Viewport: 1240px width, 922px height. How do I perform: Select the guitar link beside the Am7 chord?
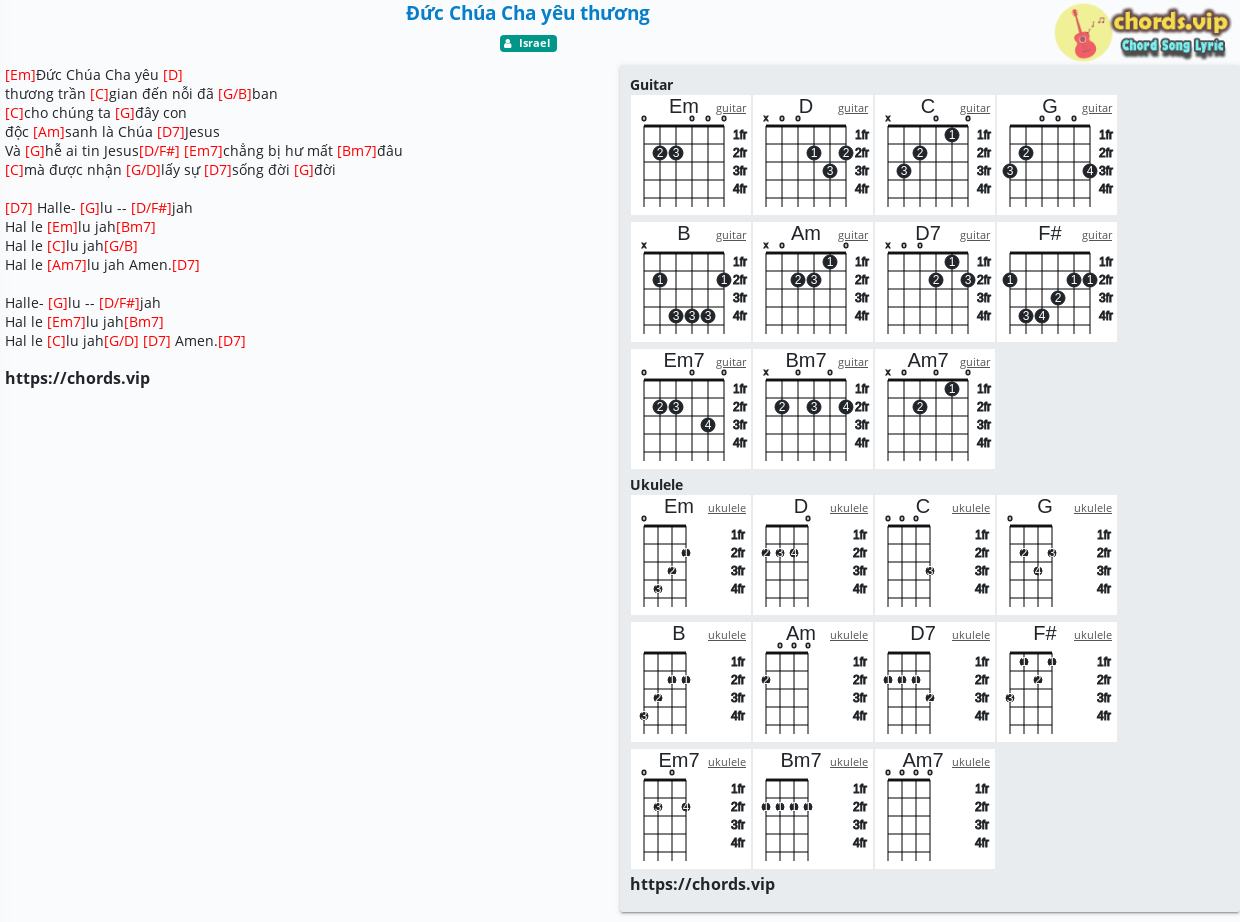(x=975, y=362)
